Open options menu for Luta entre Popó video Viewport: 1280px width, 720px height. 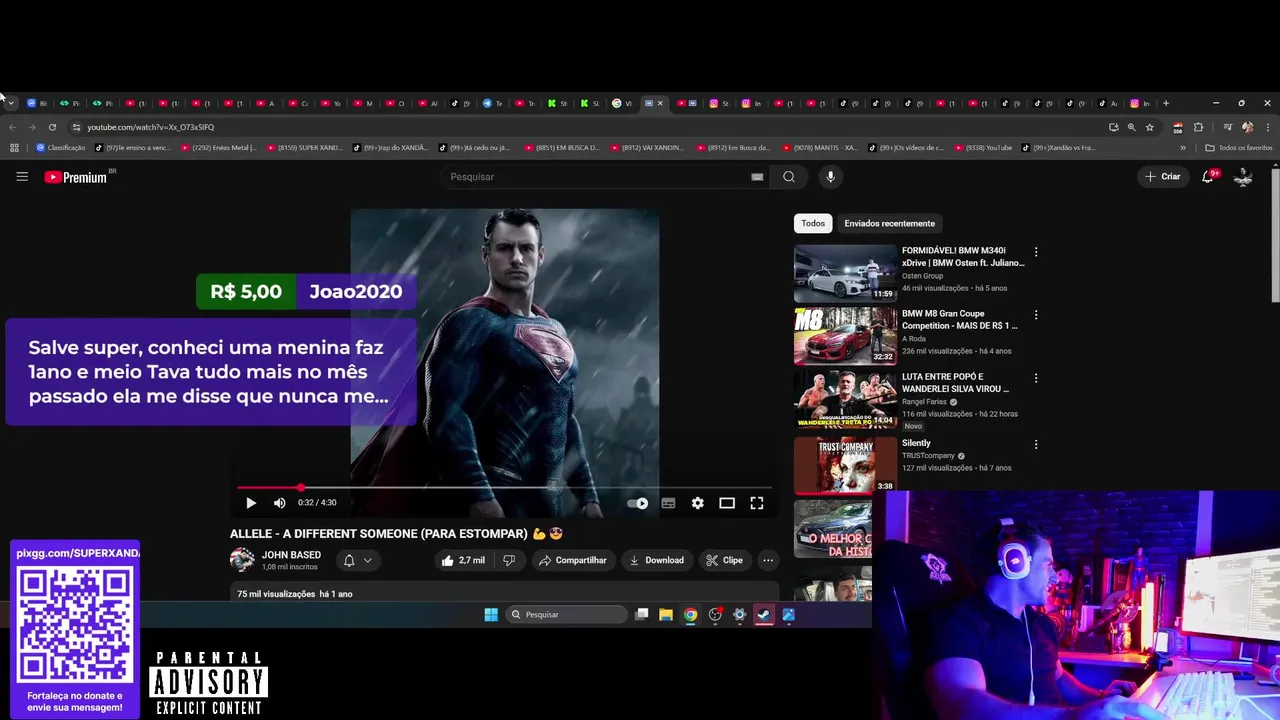(1036, 378)
